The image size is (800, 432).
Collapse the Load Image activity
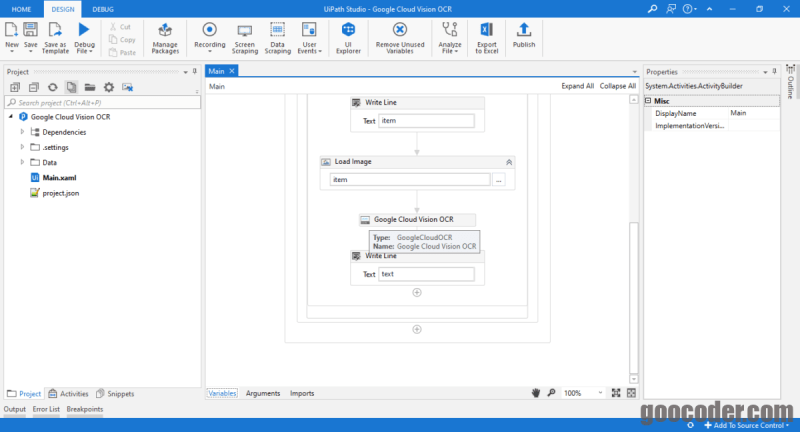pyautogui.click(x=509, y=162)
